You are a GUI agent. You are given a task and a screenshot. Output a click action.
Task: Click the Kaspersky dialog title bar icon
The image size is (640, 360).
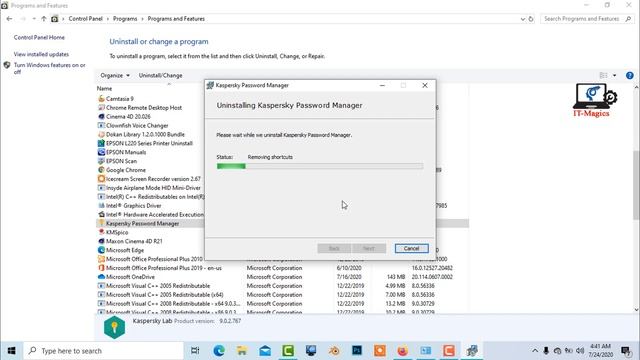(210, 85)
